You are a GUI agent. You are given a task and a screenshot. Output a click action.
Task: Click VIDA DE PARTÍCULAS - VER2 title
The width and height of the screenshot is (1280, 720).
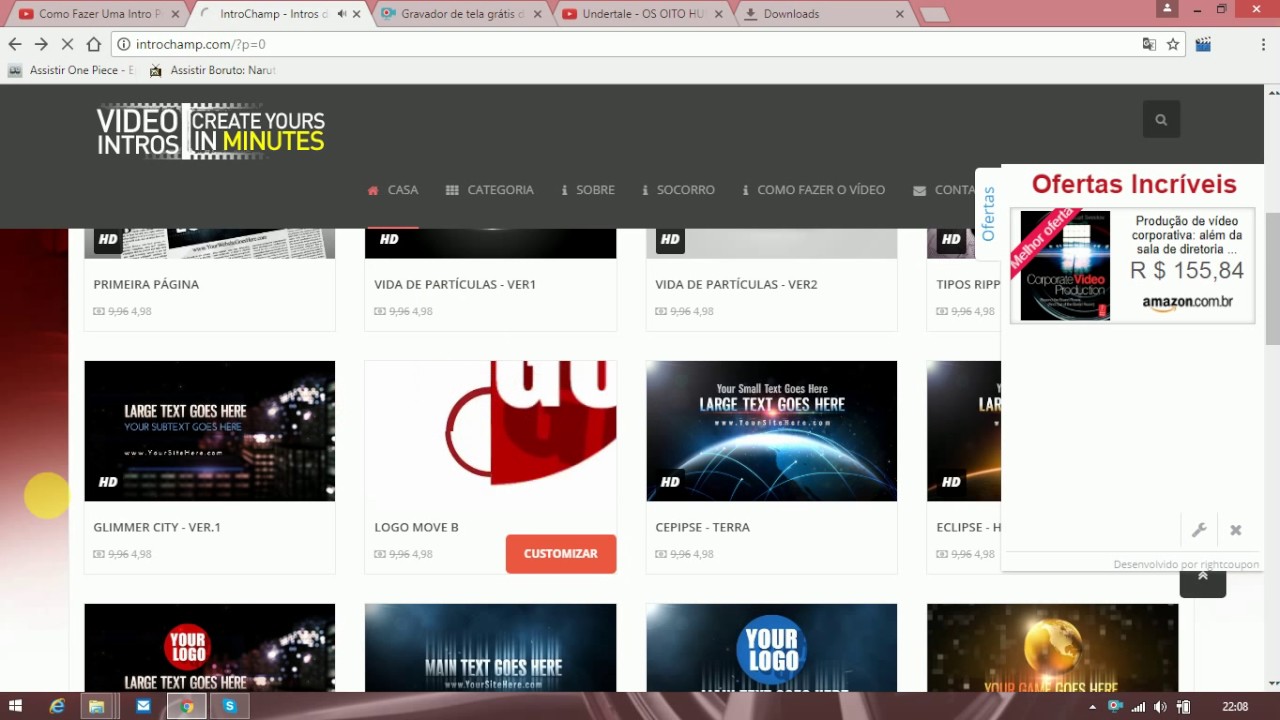click(736, 284)
